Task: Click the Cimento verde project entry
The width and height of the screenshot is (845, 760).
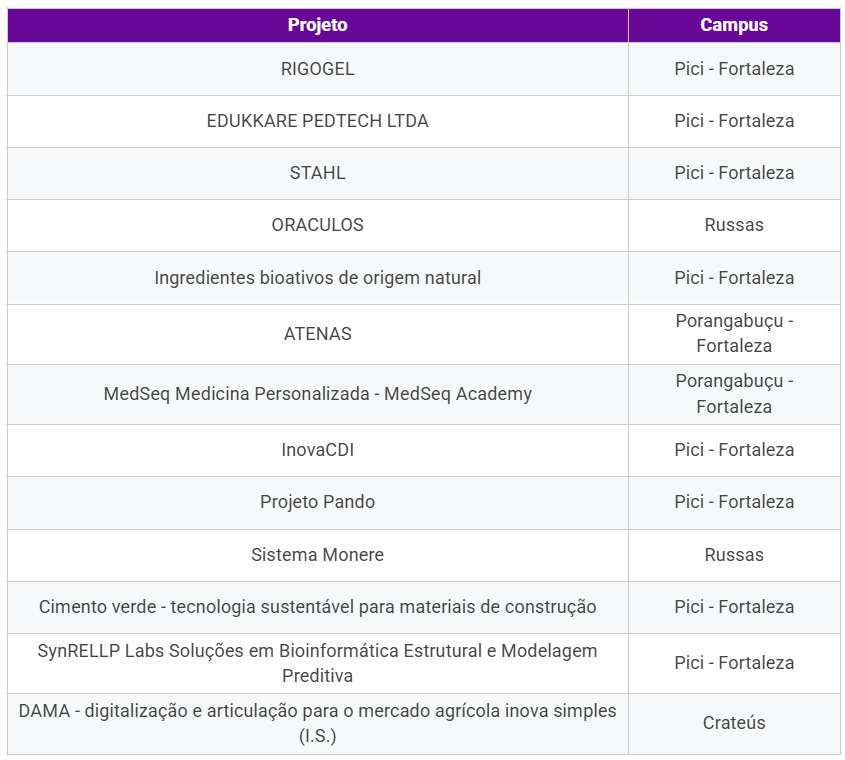Action: [x=317, y=607]
